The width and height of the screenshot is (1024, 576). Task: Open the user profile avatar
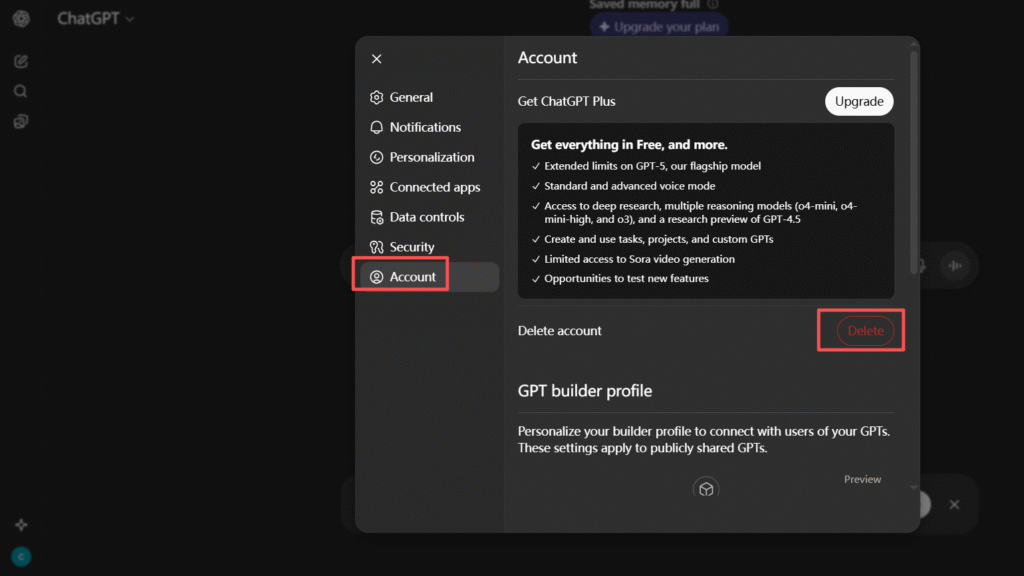pyautogui.click(x=21, y=557)
